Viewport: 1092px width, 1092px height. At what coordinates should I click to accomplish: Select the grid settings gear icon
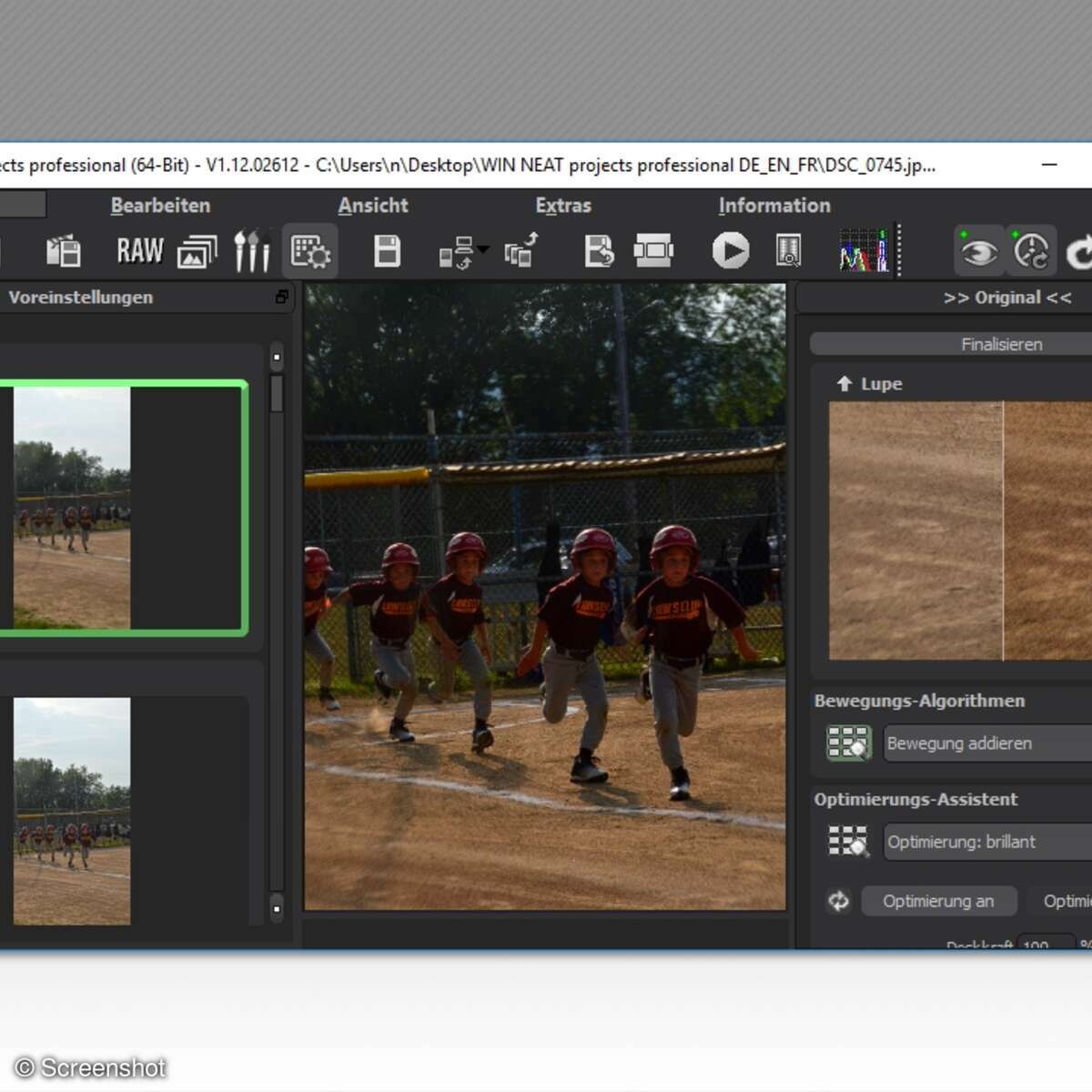(310, 251)
